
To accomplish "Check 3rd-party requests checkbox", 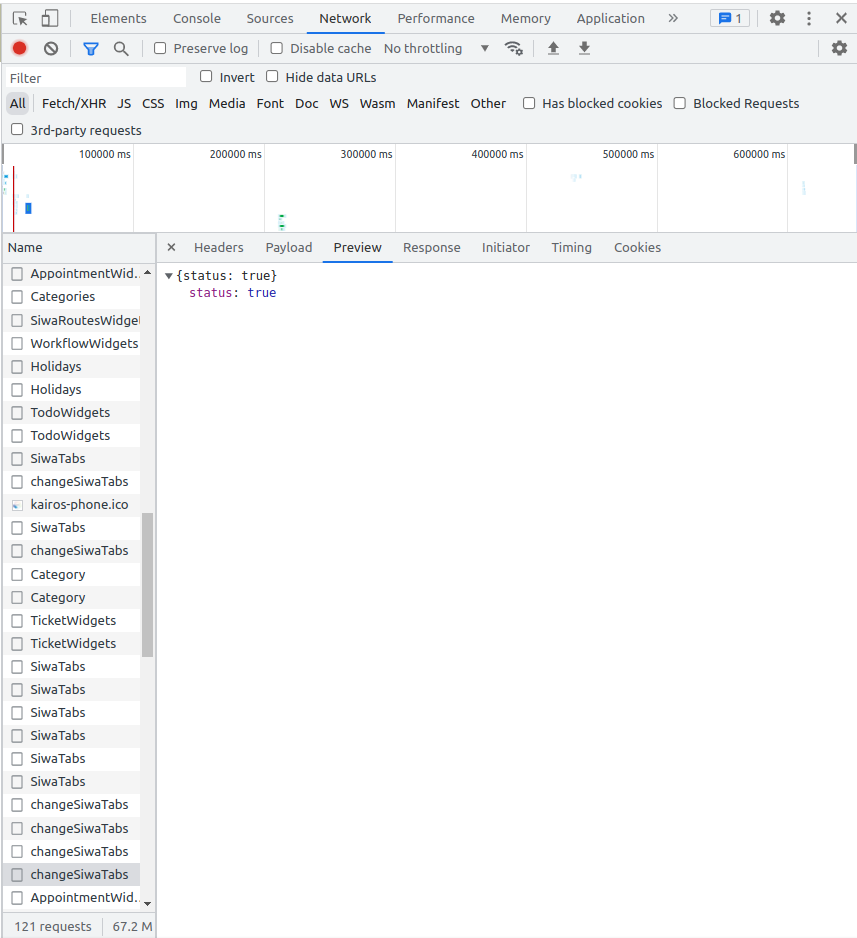I will click(x=17, y=129).
